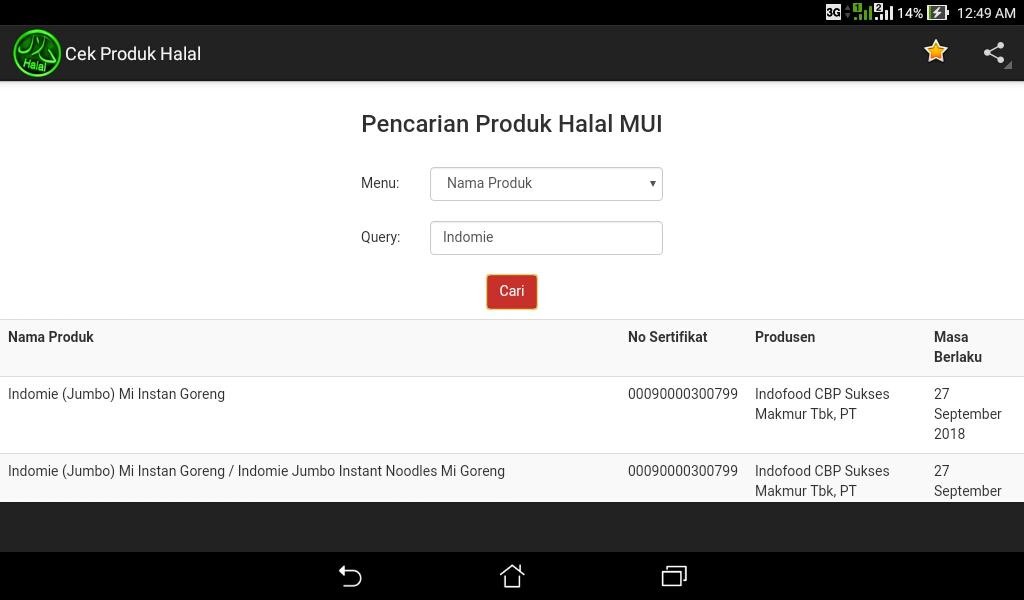
Task: Tap the SIM 2 signal bars
Action: tap(883, 12)
